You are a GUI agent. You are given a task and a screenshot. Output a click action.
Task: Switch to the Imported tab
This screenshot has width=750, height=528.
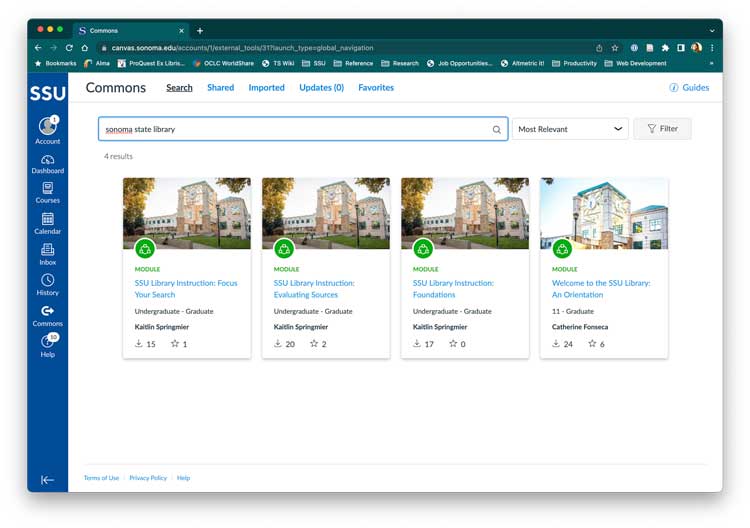266,88
